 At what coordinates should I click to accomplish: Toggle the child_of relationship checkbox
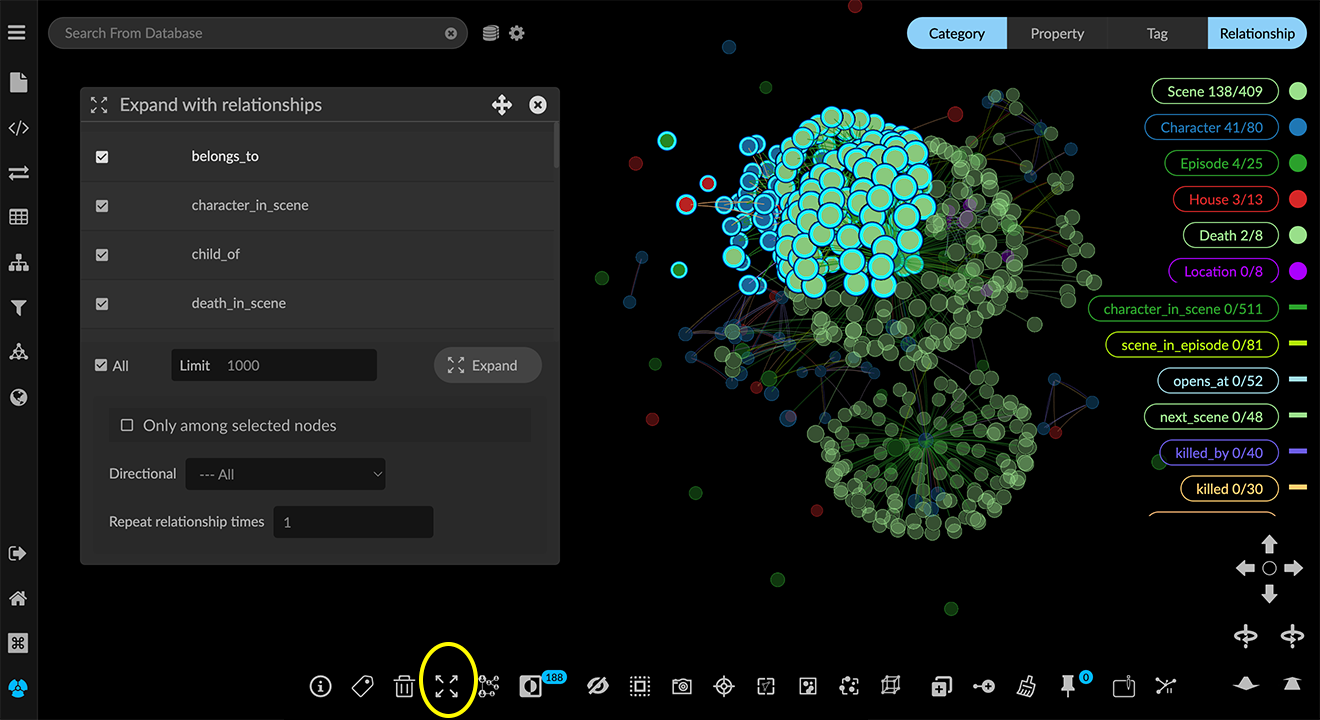(102, 255)
